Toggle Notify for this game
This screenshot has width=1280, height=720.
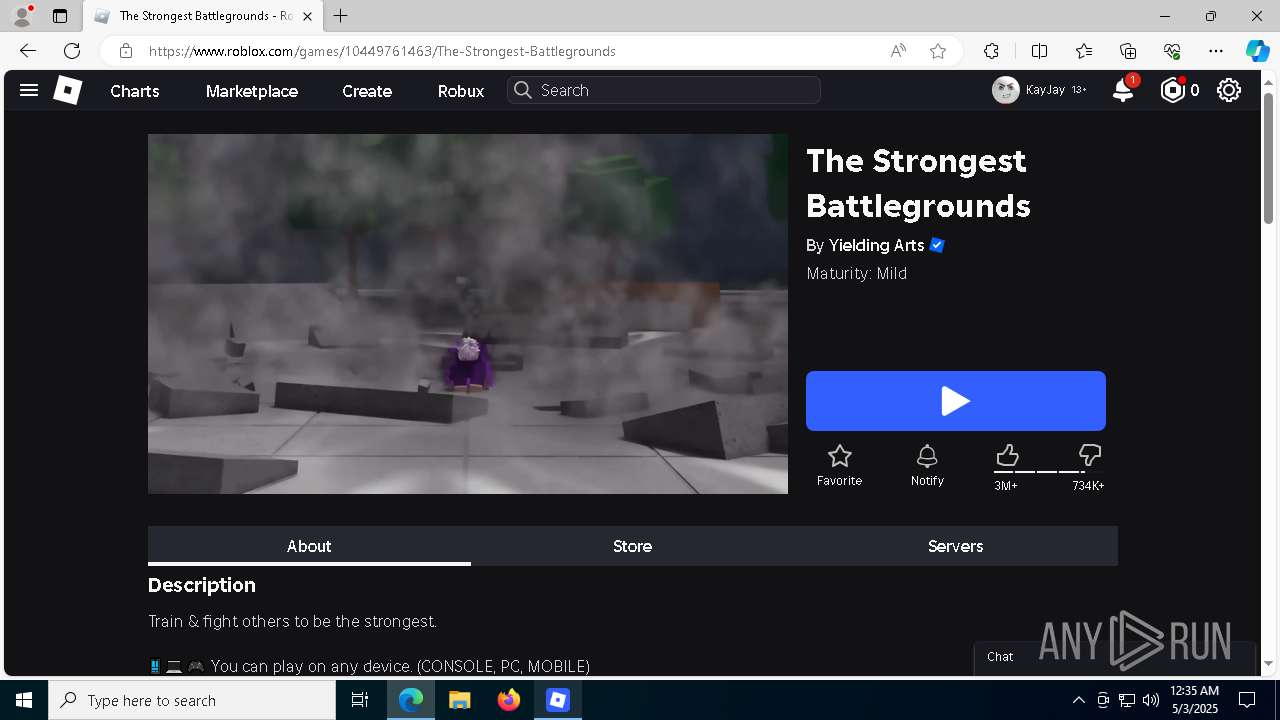pos(927,466)
